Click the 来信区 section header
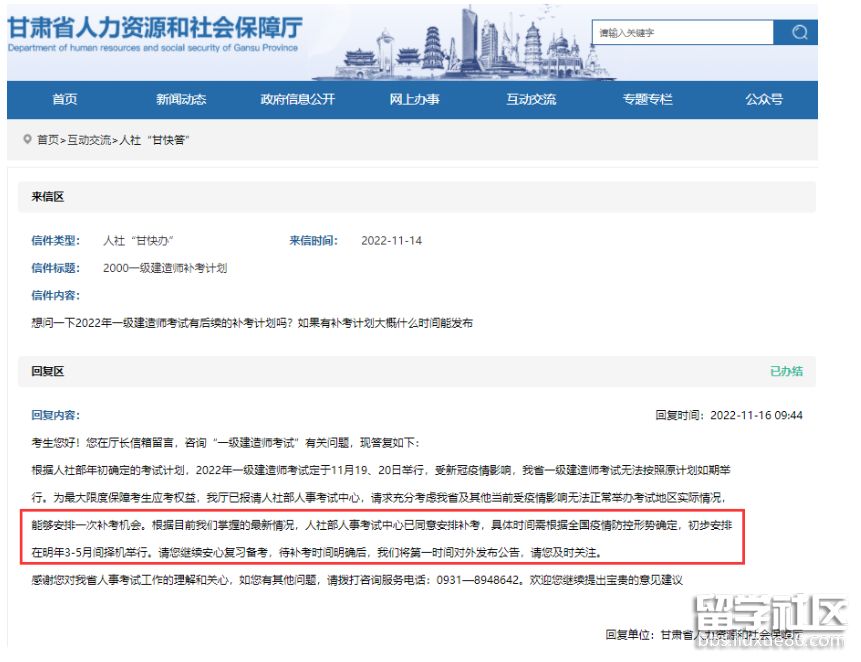Image resolution: width=861 pixels, height=662 pixels. click(47, 197)
